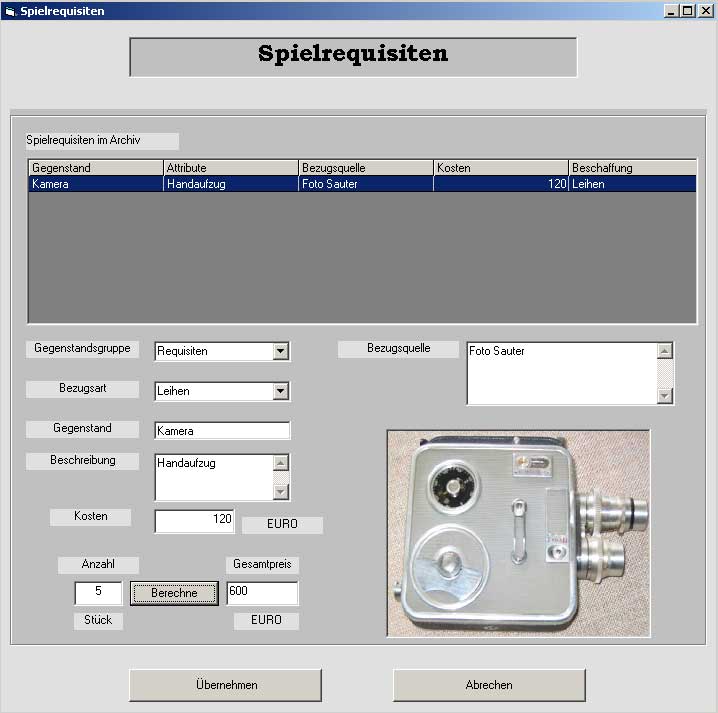Click the camera photo thumbnail
This screenshot has width=718, height=713.
518,533
